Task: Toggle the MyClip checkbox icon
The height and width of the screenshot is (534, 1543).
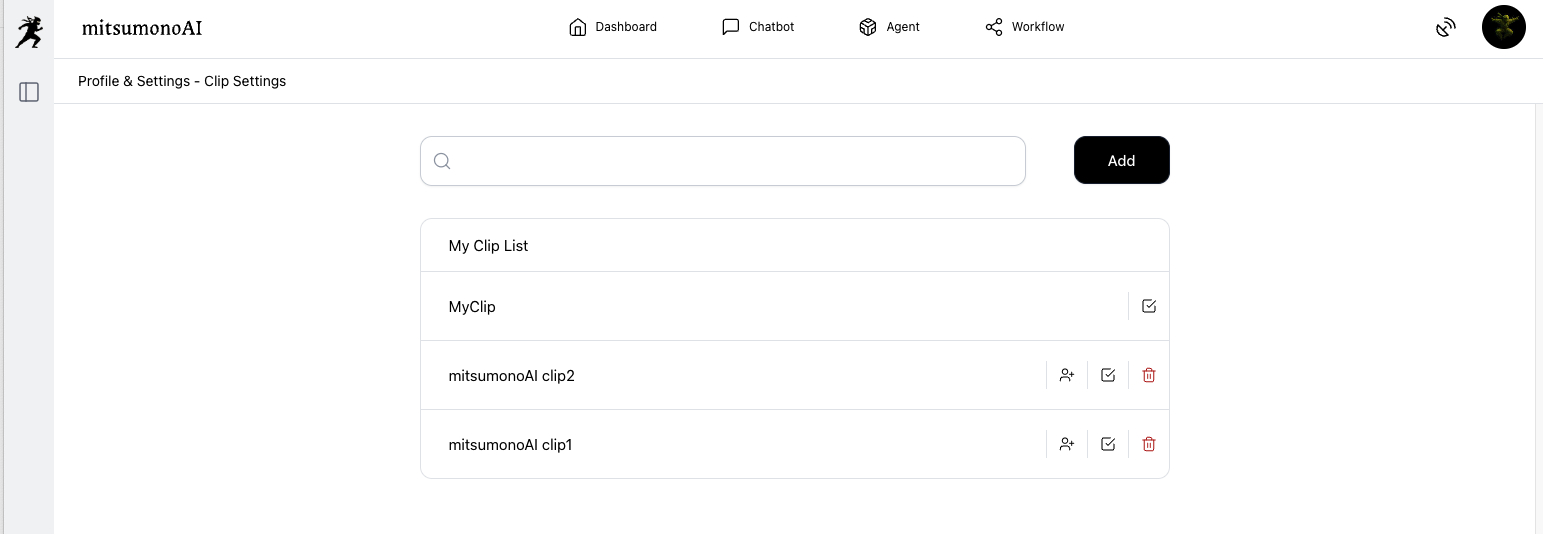Action: [1149, 306]
